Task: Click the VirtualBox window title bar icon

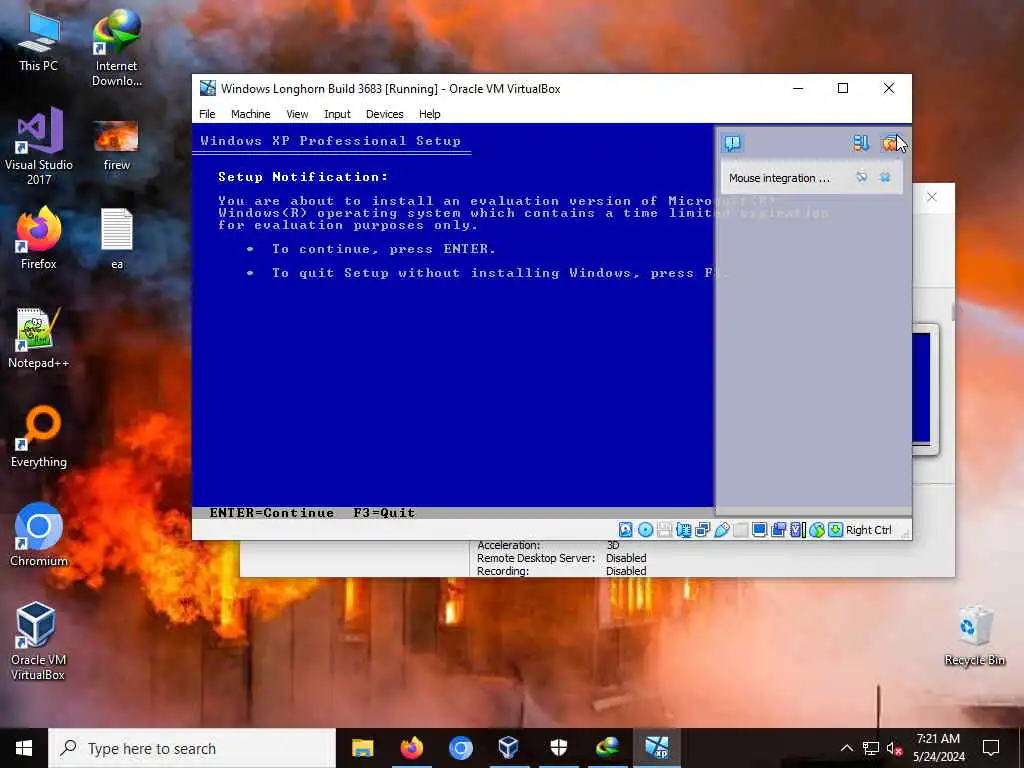Action: point(208,88)
